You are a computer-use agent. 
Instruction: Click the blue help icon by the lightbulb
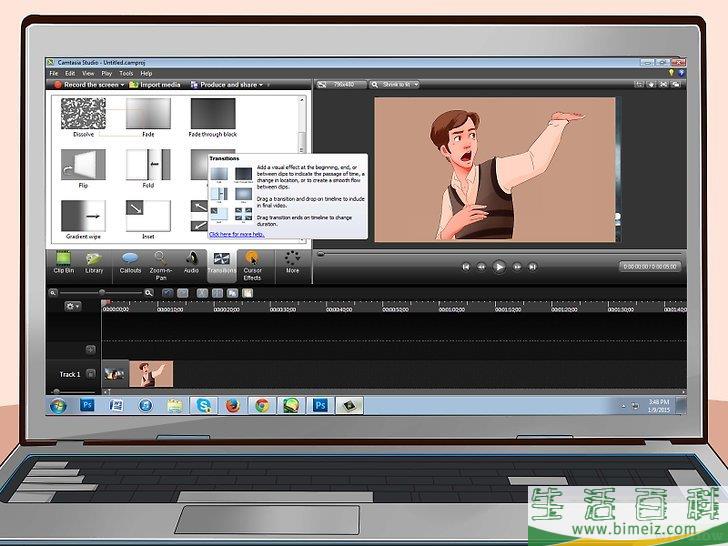tap(681, 73)
